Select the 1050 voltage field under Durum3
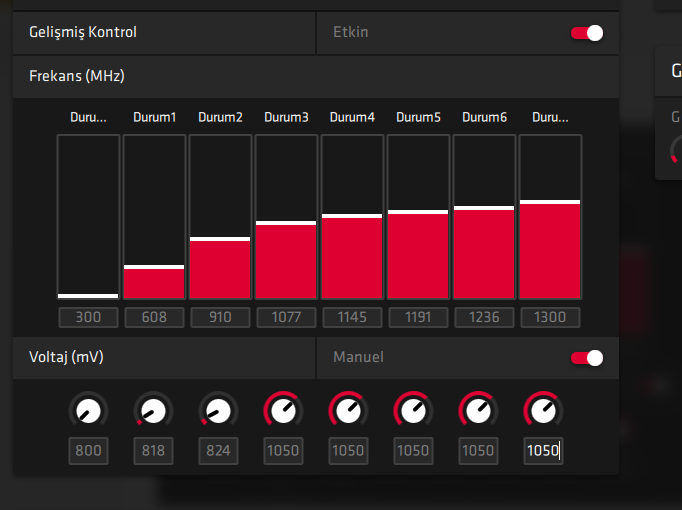682x510 pixels. point(283,451)
